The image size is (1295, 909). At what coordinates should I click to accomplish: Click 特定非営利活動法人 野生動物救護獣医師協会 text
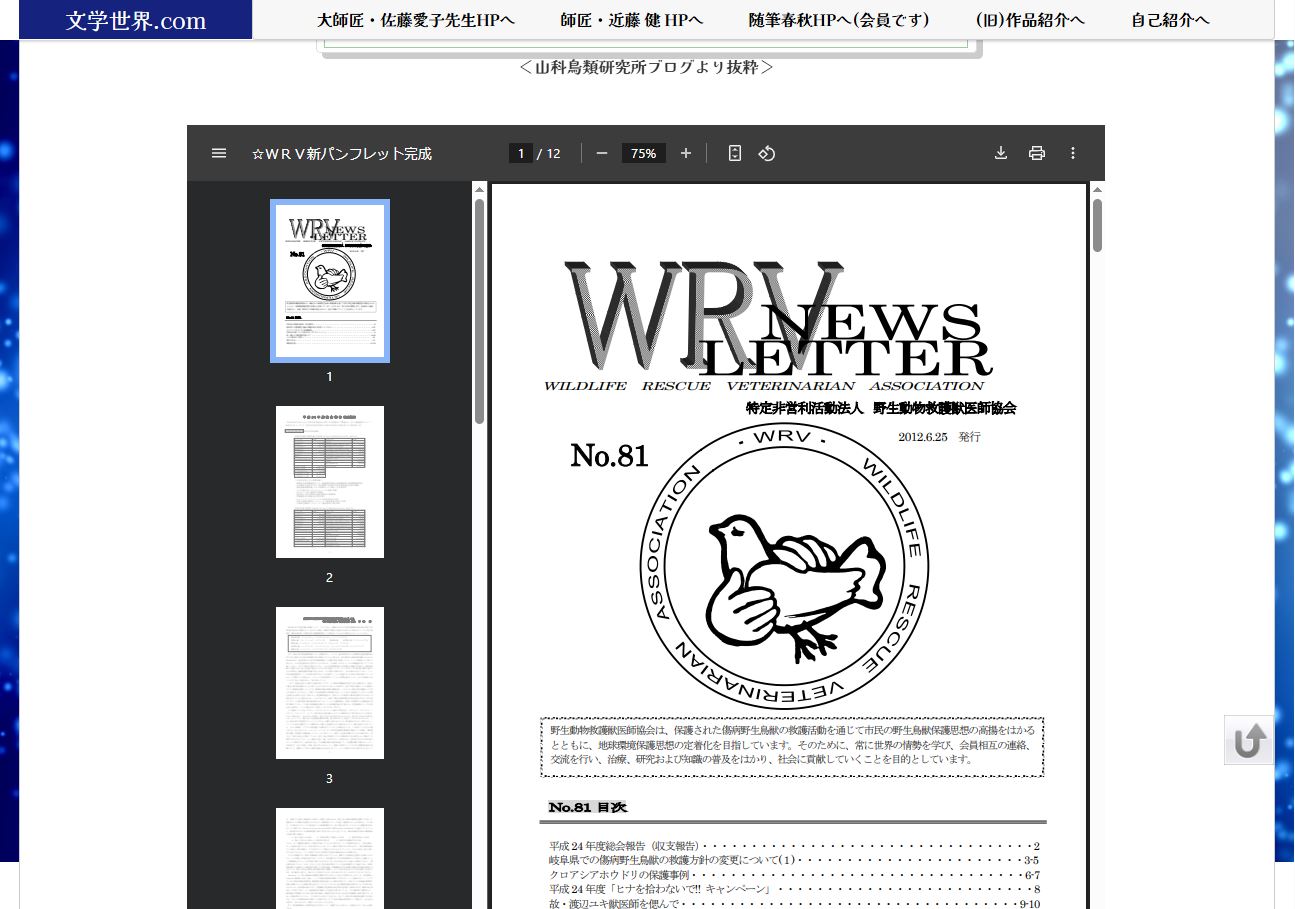881,408
